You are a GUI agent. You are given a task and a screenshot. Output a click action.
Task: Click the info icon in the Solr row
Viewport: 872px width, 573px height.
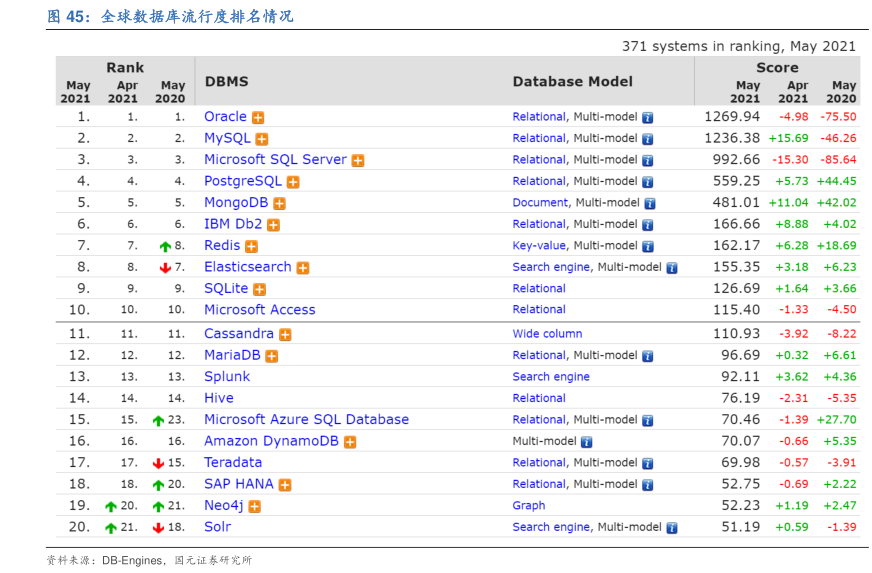coord(672,528)
